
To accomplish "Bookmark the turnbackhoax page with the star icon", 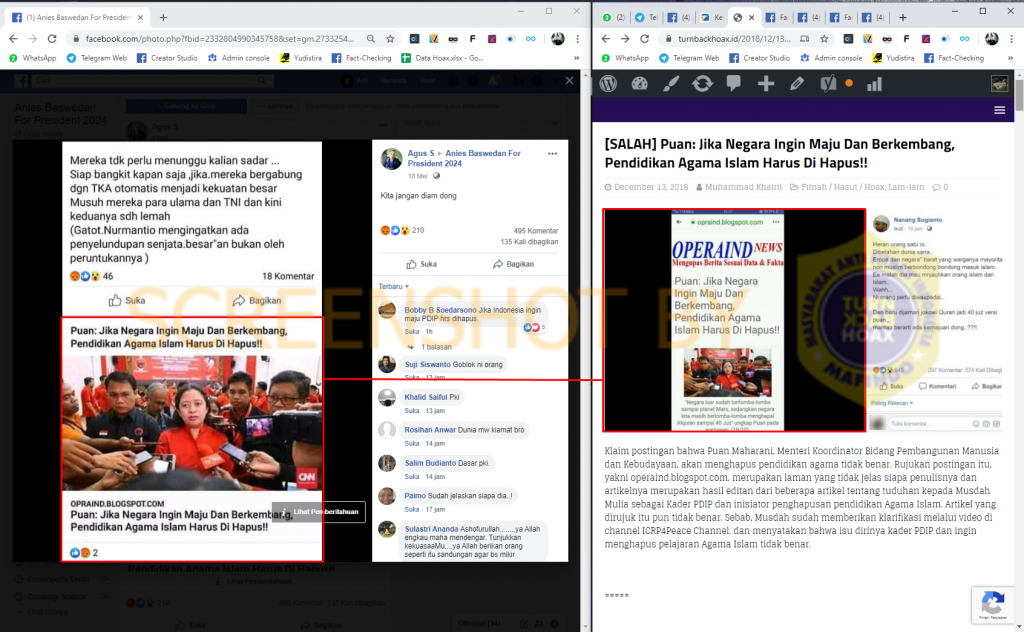I will [x=824, y=39].
